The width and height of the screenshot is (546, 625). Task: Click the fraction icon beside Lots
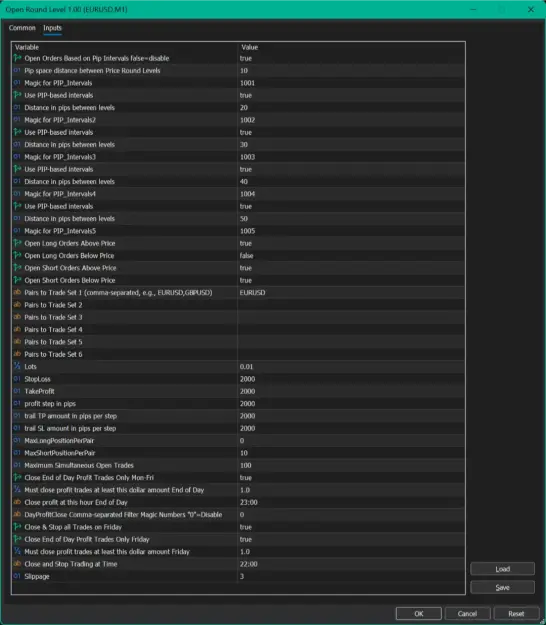(17, 366)
